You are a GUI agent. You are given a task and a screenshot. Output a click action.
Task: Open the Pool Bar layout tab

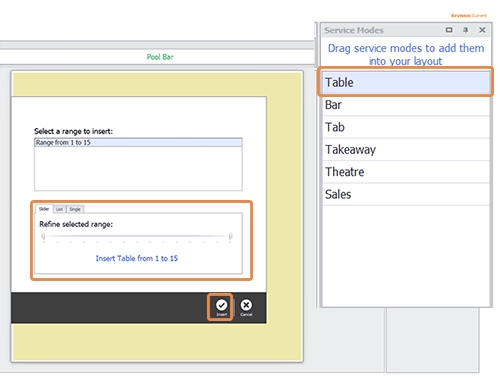[160, 57]
